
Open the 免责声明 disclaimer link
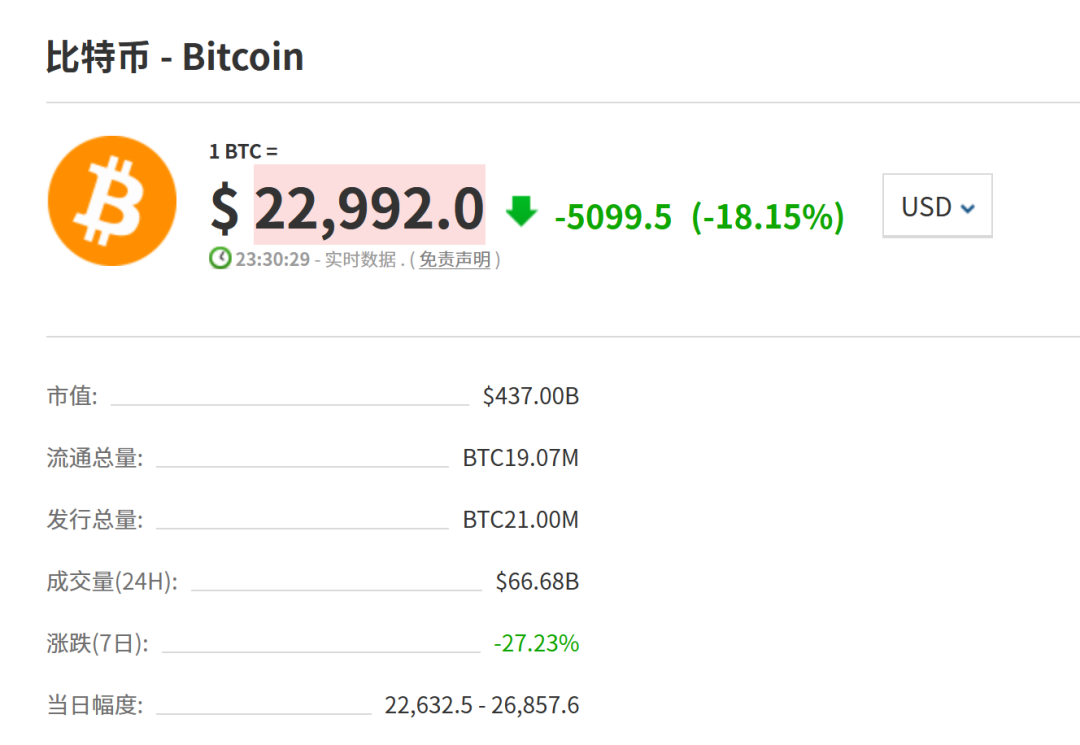click(455, 260)
